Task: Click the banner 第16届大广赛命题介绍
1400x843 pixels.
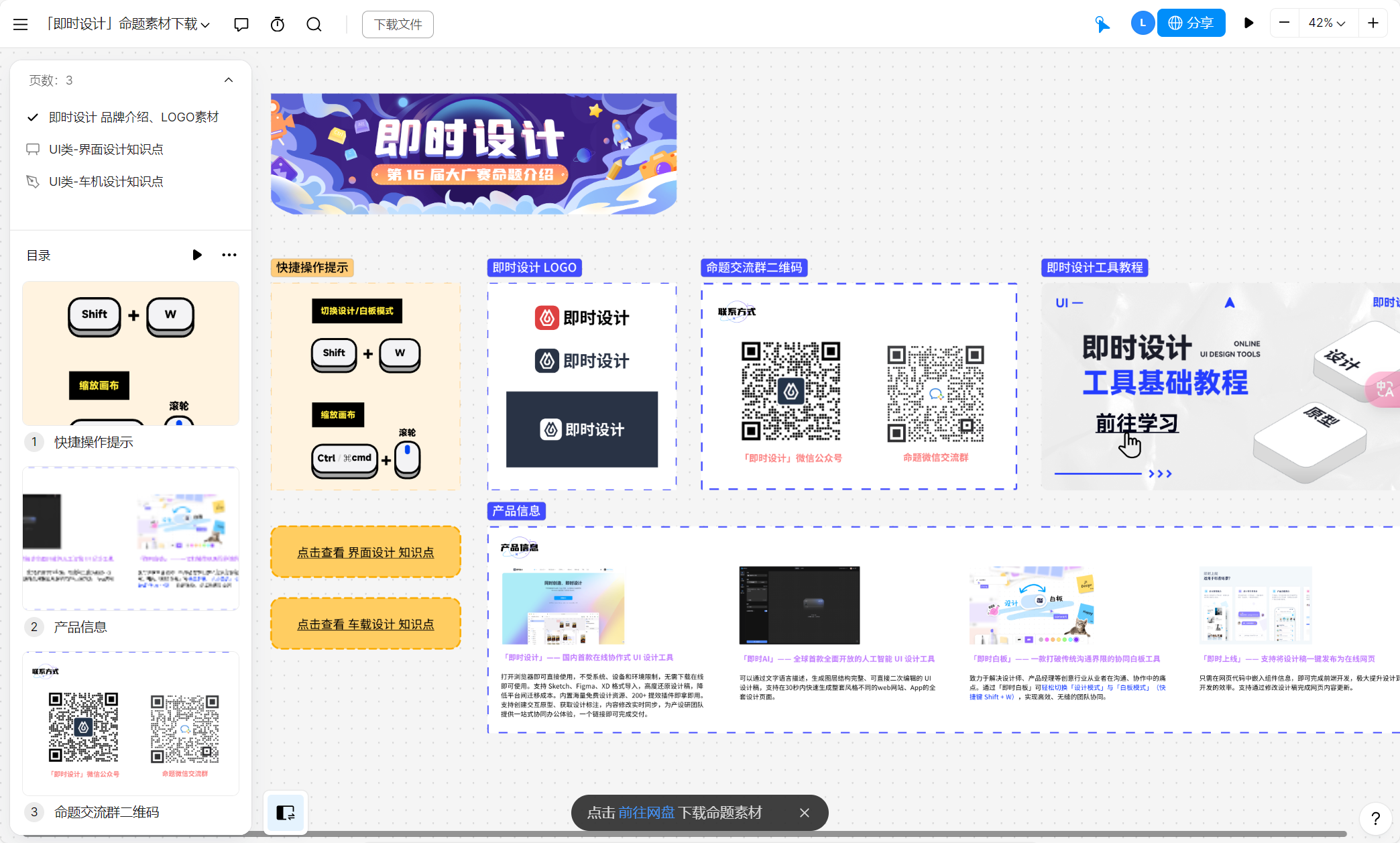Action: [473, 154]
